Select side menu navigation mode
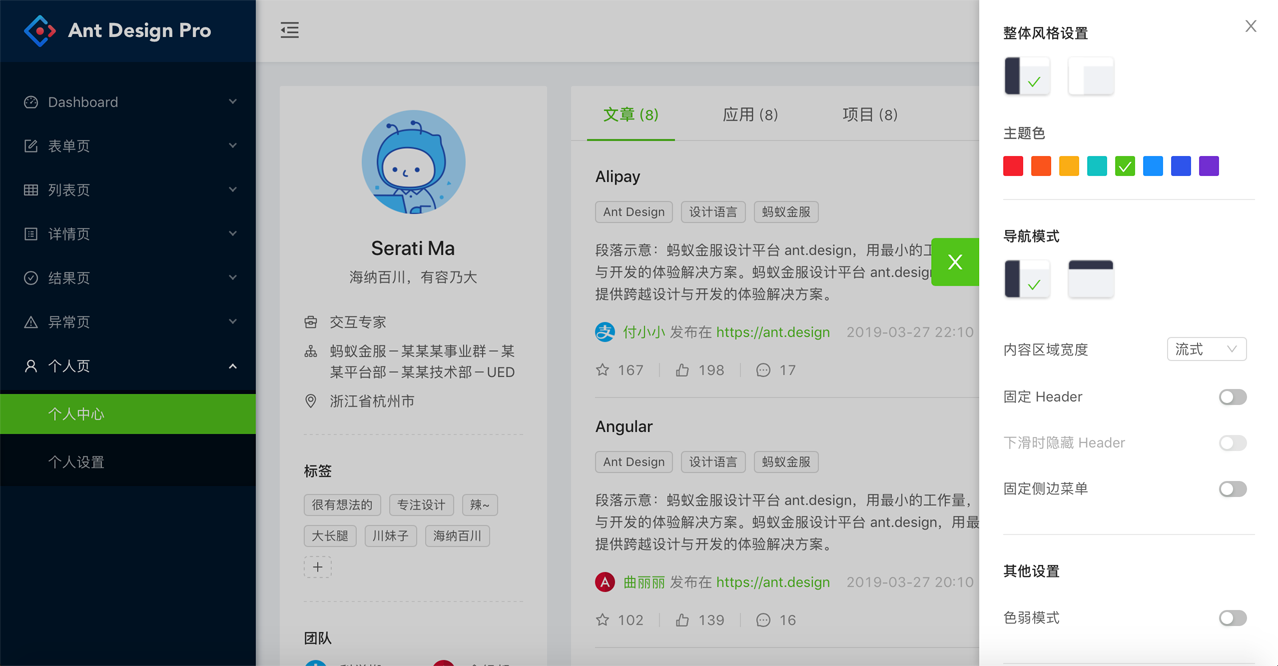The width and height of the screenshot is (1278, 666). [1027, 279]
